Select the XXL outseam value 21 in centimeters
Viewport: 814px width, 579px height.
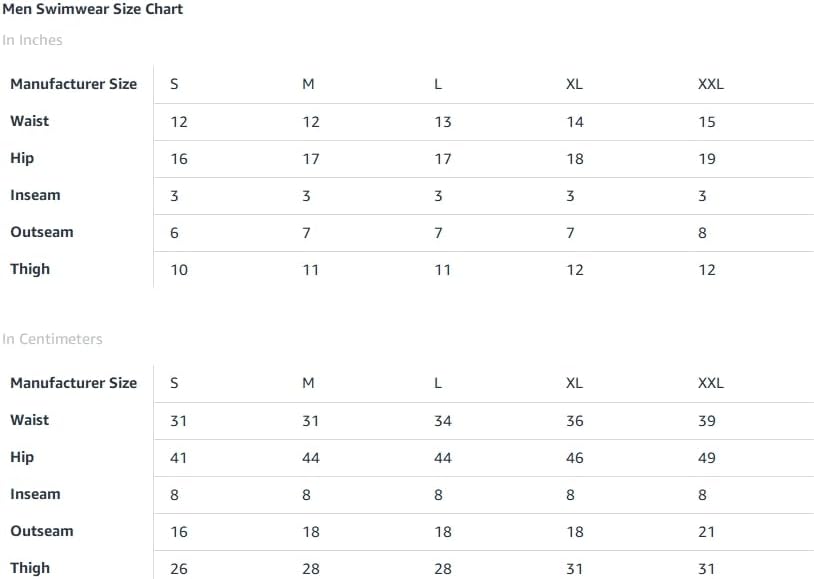point(707,532)
